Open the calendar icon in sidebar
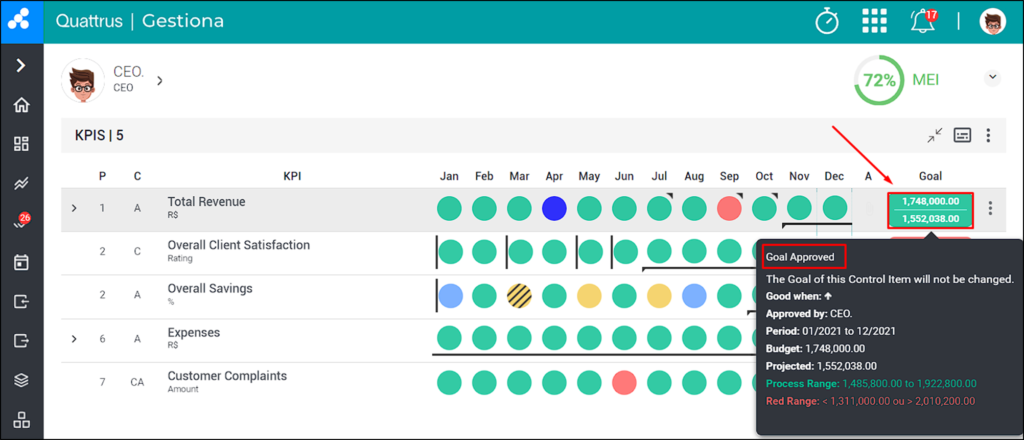Screen dimensions: 1024x440 (22, 262)
